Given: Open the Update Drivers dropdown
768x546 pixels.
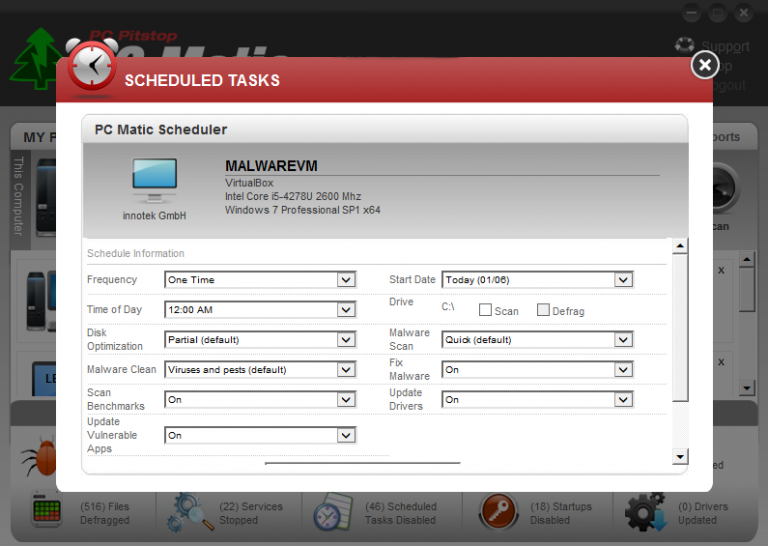Looking at the screenshot, I should pos(537,400).
